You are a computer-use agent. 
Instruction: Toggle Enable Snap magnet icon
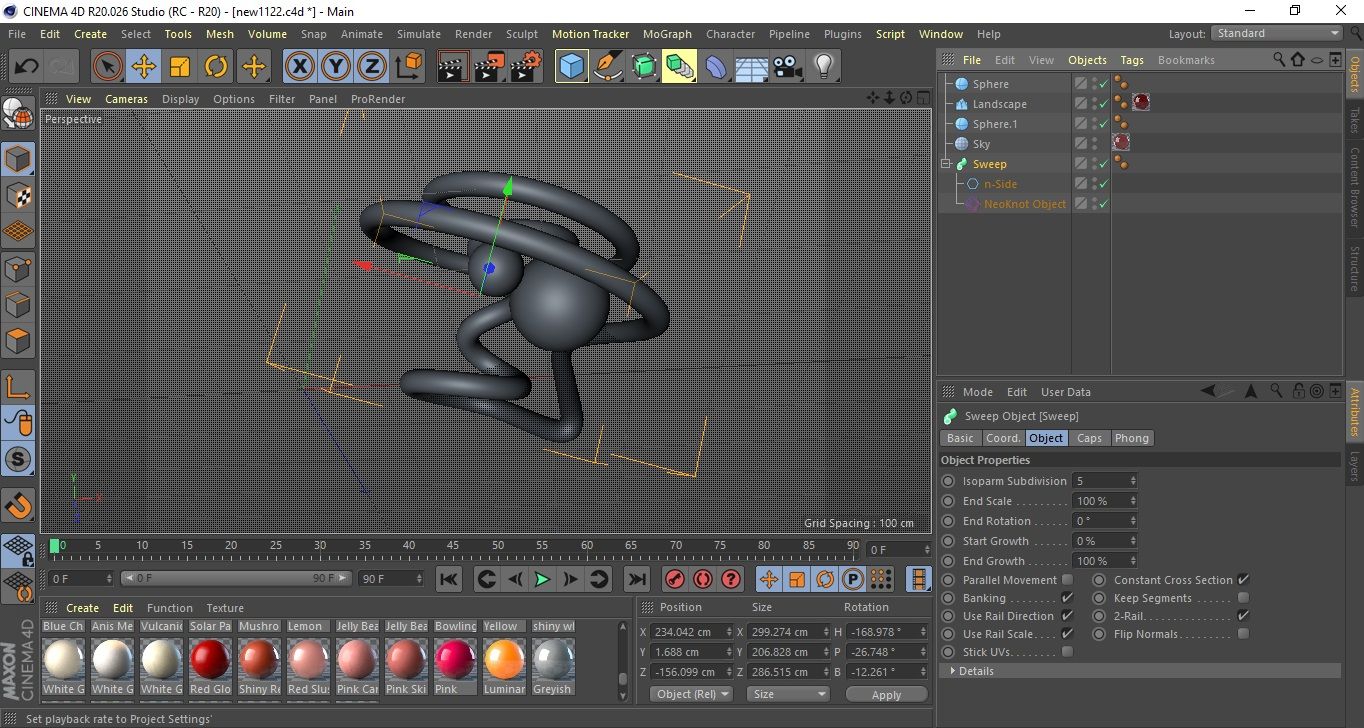(18, 505)
